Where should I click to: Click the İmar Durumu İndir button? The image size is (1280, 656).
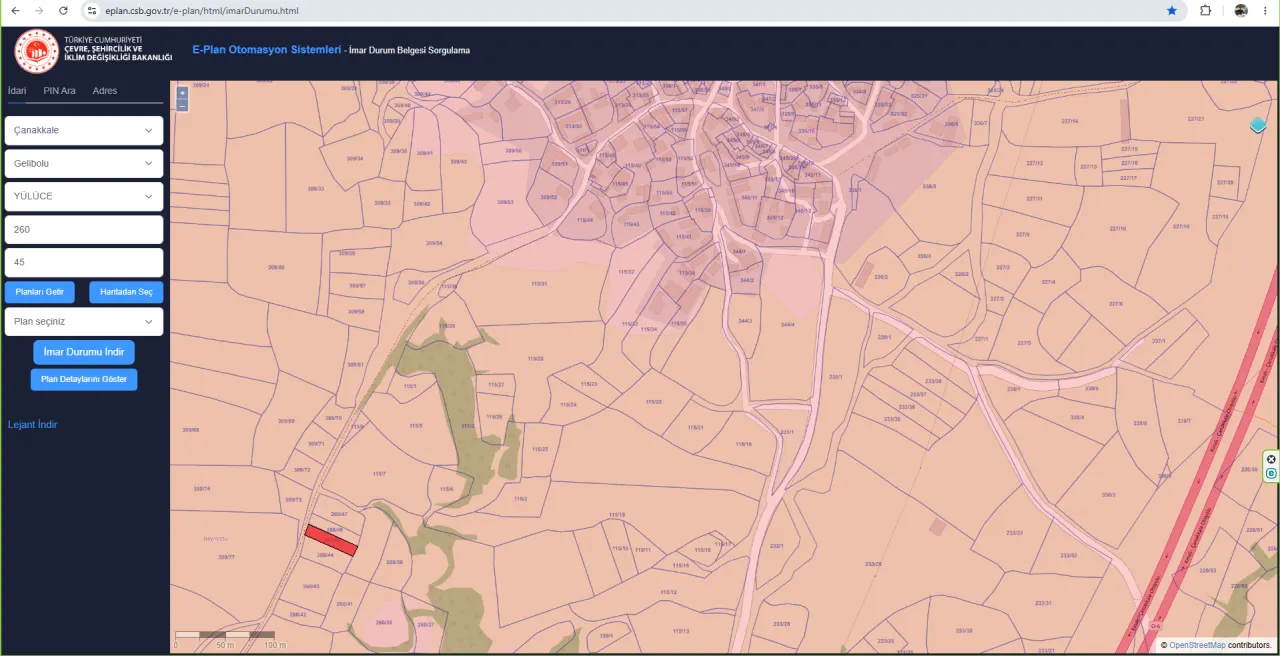coord(84,352)
